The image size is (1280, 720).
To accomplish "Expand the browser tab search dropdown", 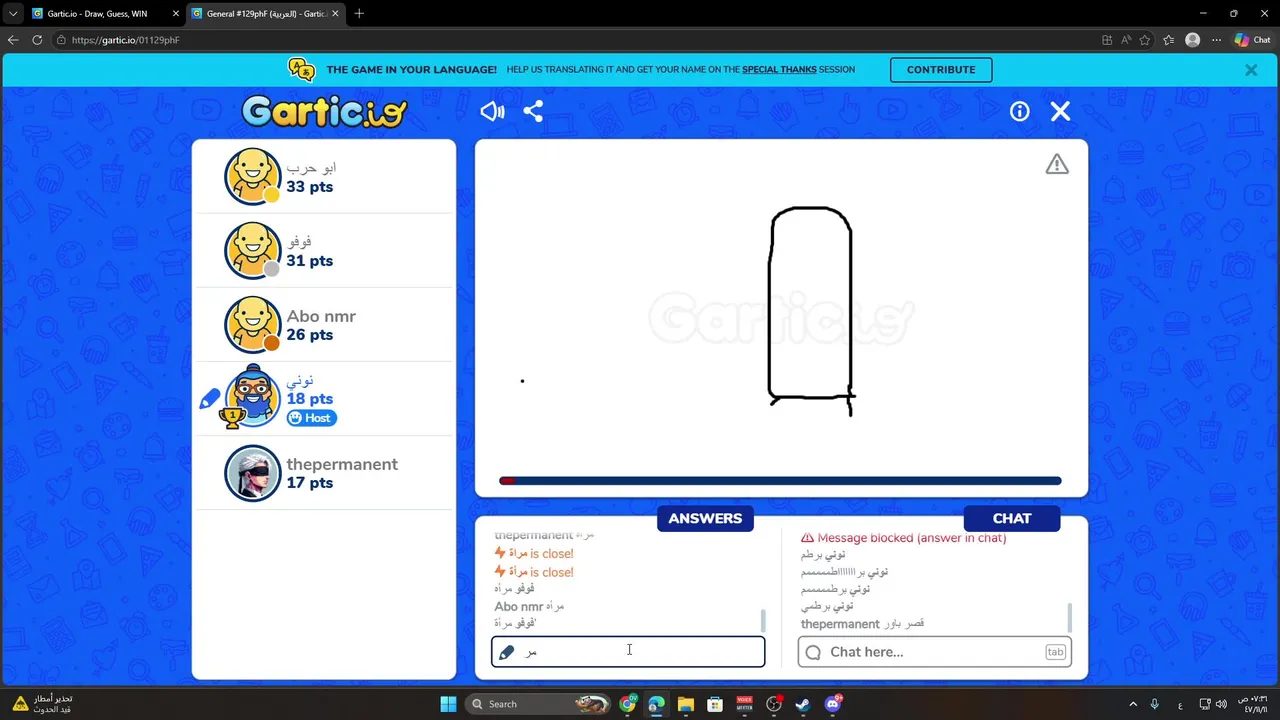I will [x=13, y=14].
